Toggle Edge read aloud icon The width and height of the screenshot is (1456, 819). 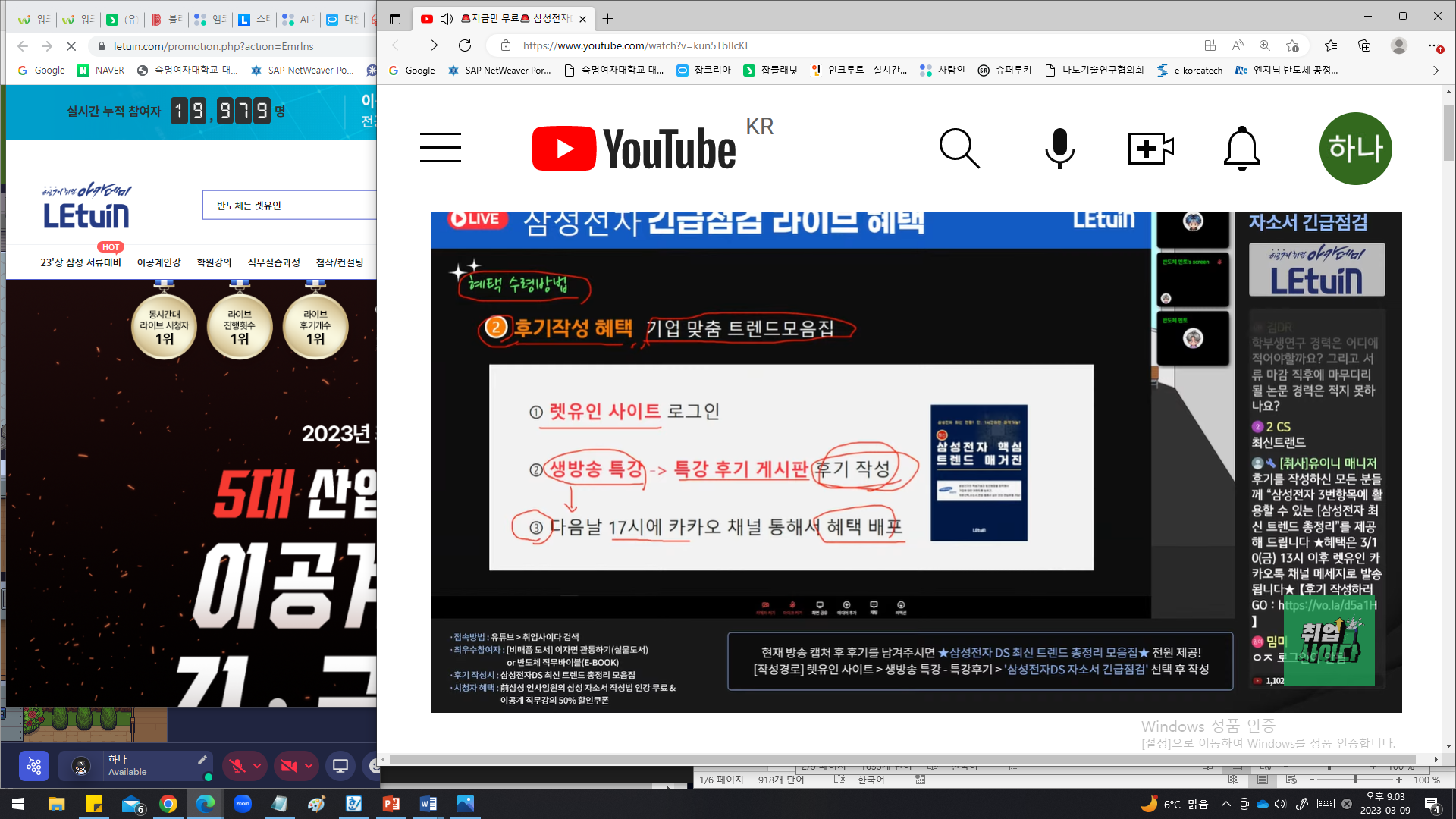[x=1238, y=45]
